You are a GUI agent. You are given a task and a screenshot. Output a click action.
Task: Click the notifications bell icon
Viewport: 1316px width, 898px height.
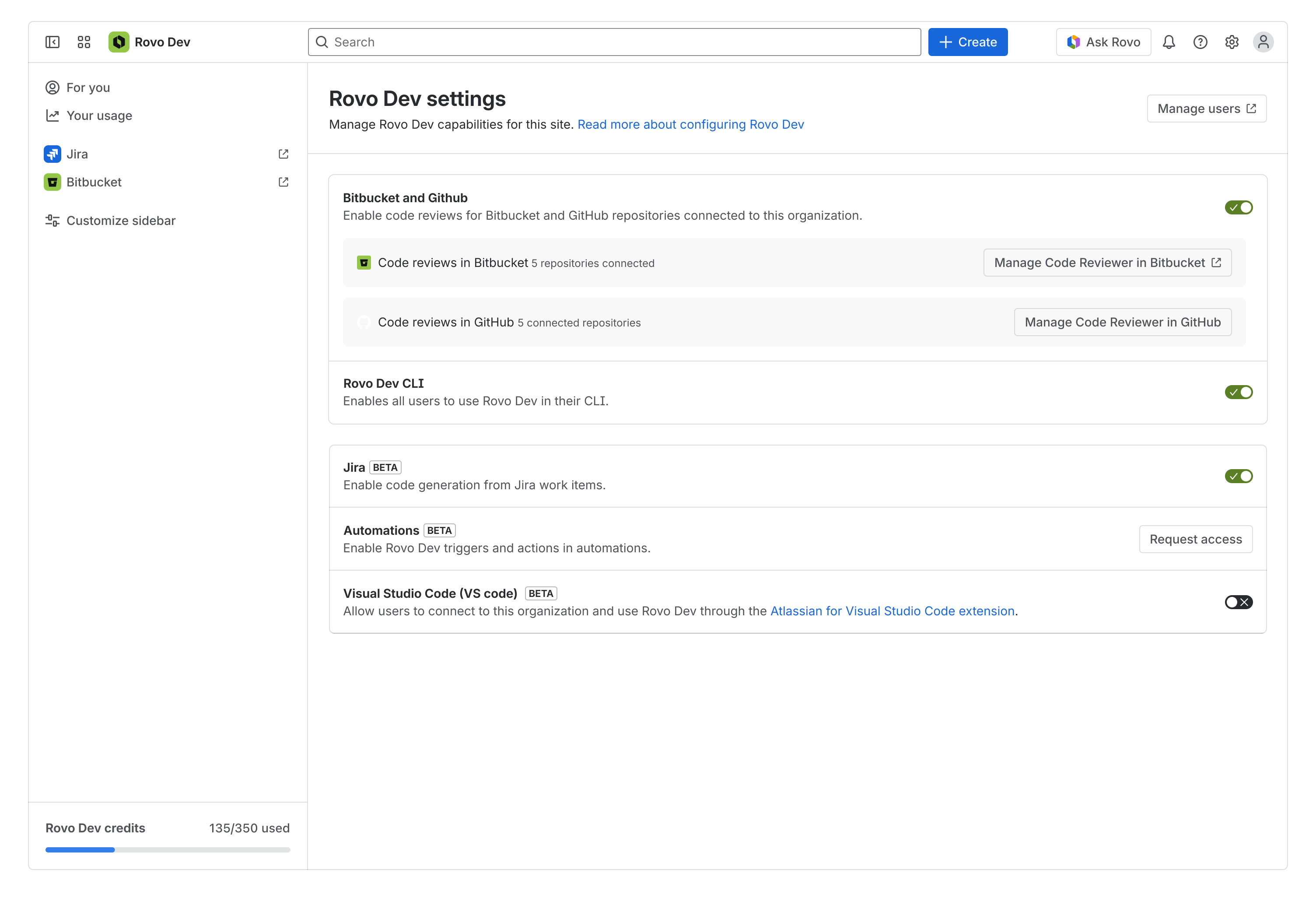[x=1168, y=42]
